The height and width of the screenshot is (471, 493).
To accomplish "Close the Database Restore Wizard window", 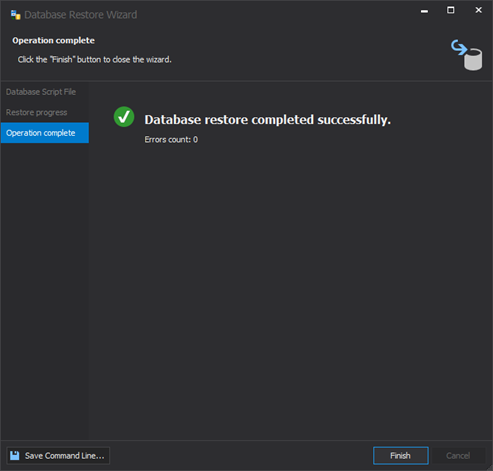I will (478, 10).
